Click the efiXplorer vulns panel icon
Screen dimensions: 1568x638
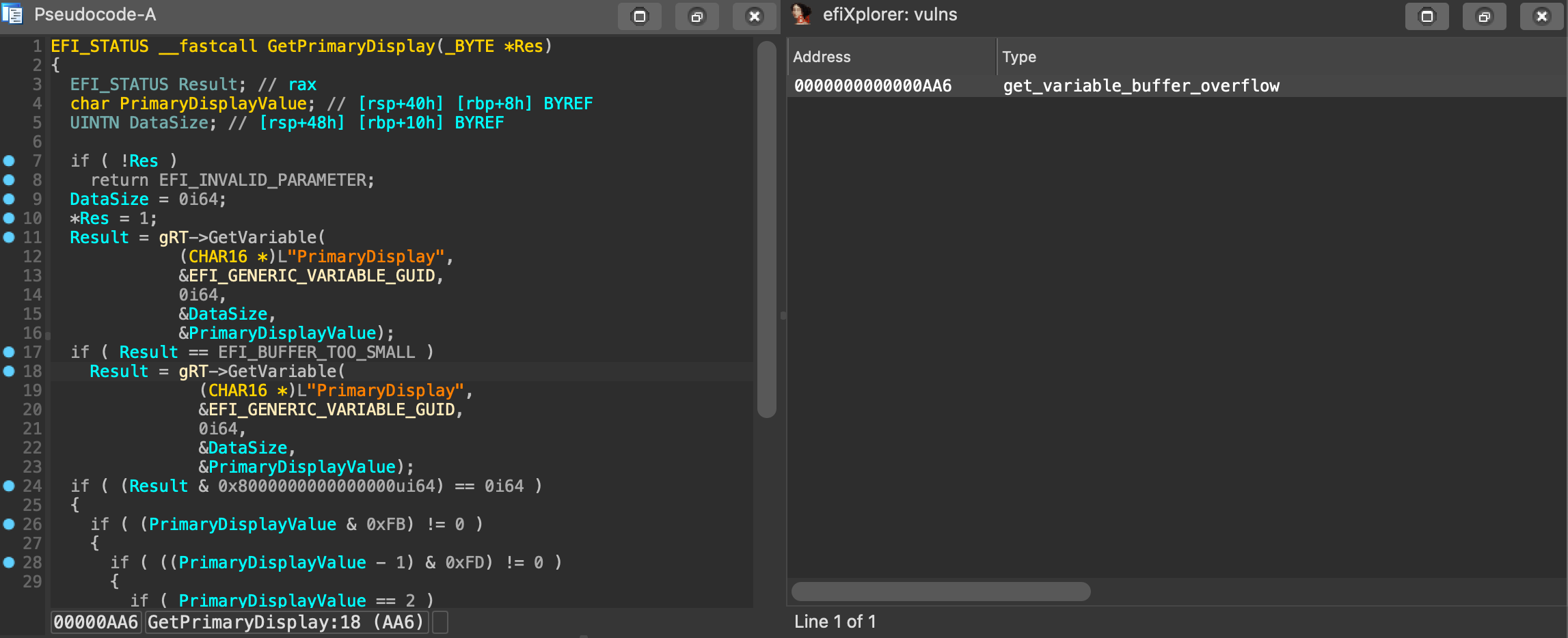[x=800, y=14]
